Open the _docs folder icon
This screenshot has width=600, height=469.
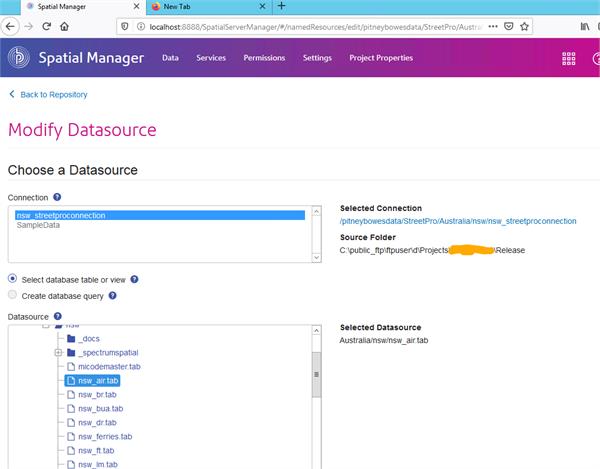tap(71, 339)
